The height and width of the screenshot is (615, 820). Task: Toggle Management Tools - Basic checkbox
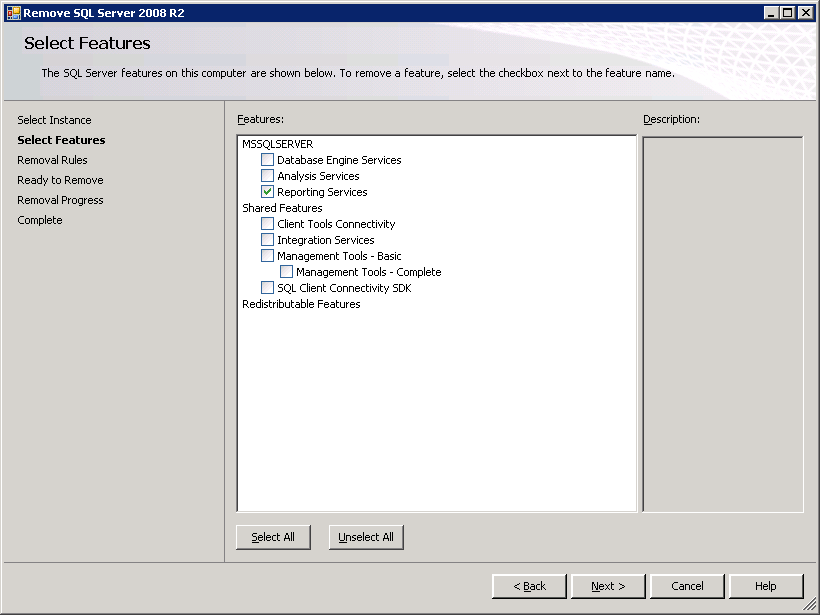(267, 256)
